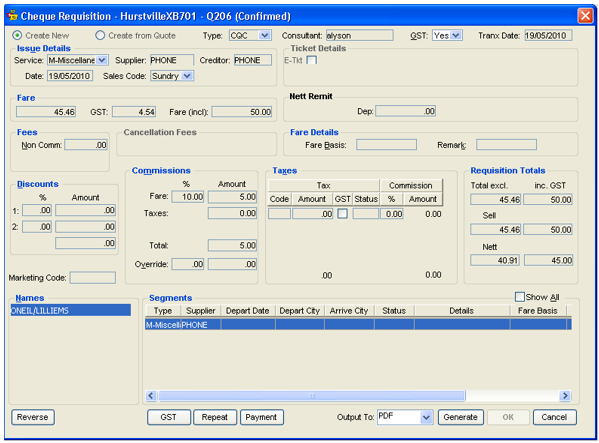Screen dimensions: 599x443
Task: Click the Arrive City column header
Action: [x=349, y=310]
